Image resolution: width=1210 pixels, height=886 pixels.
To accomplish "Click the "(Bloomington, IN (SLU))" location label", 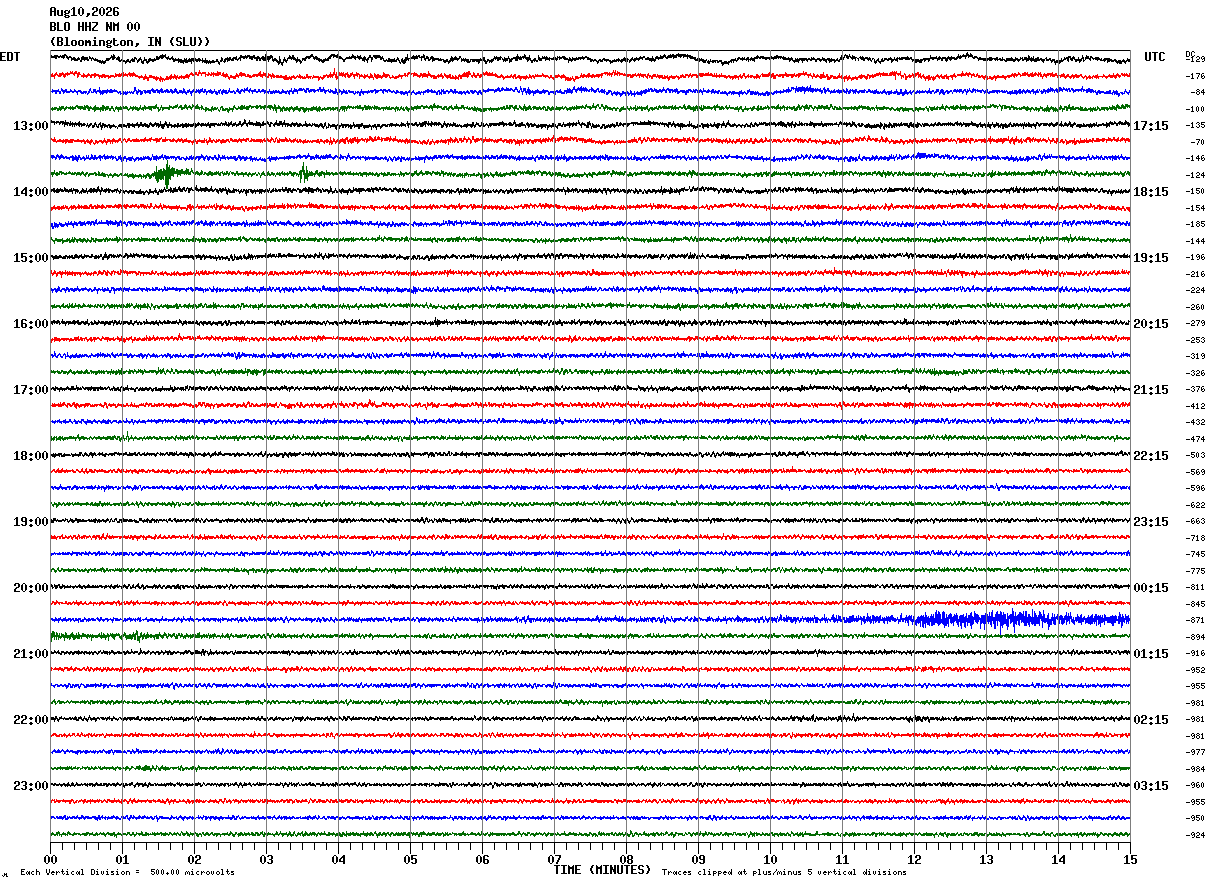I will tap(130, 42).
